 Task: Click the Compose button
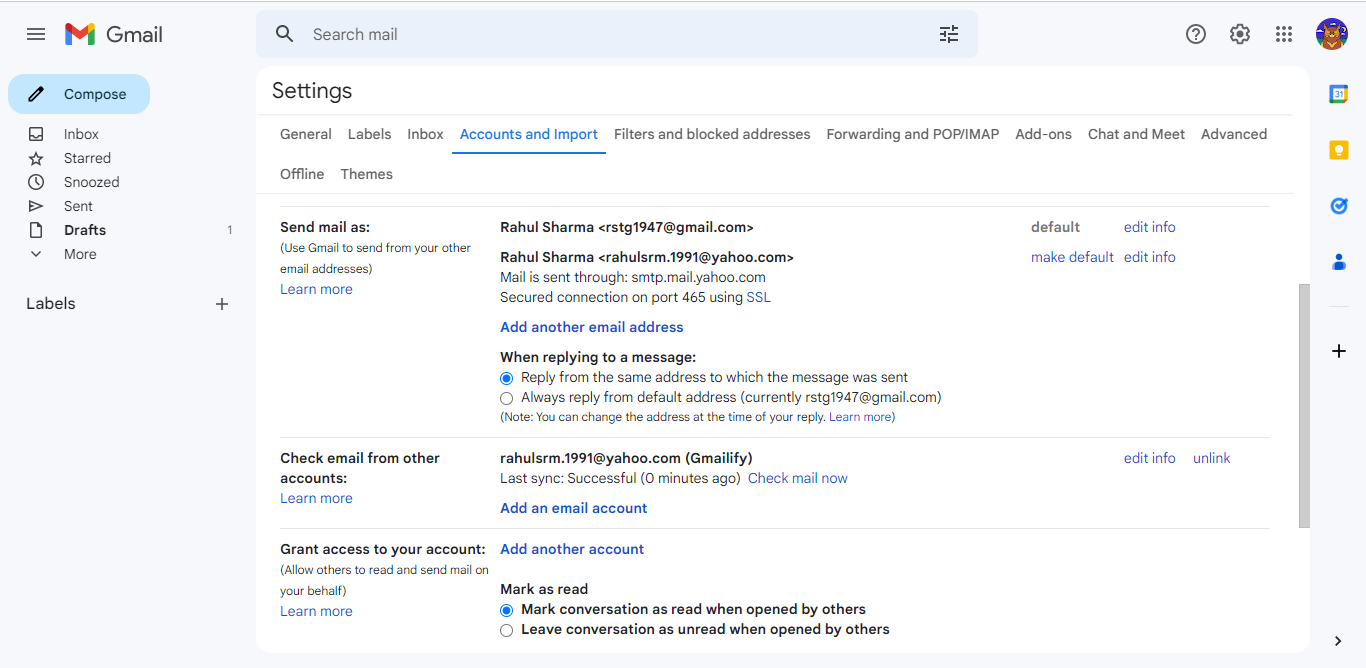(79, 94)
